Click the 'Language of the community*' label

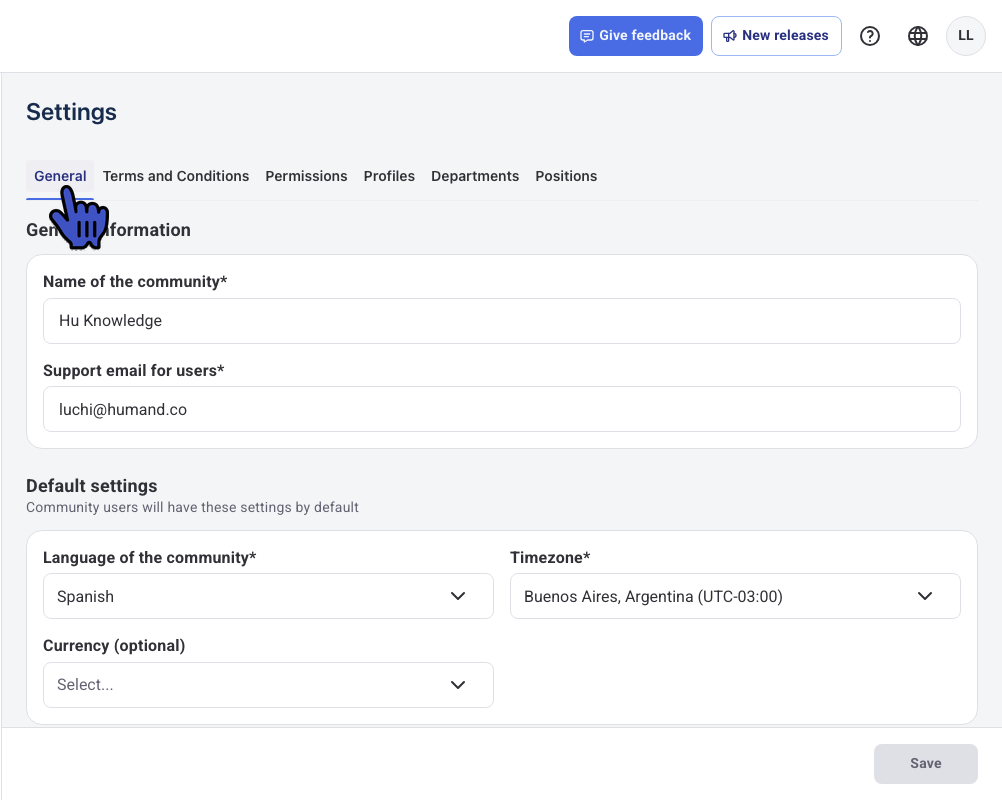150,558
